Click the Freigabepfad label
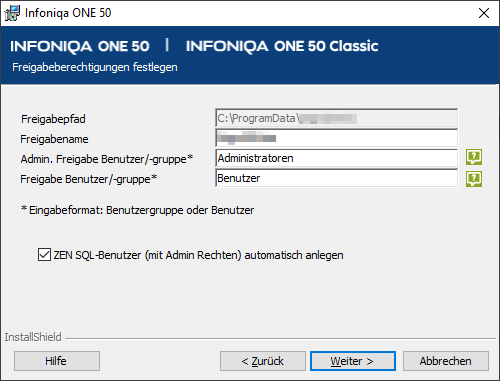Screen dimensions: 500x381 53,119
